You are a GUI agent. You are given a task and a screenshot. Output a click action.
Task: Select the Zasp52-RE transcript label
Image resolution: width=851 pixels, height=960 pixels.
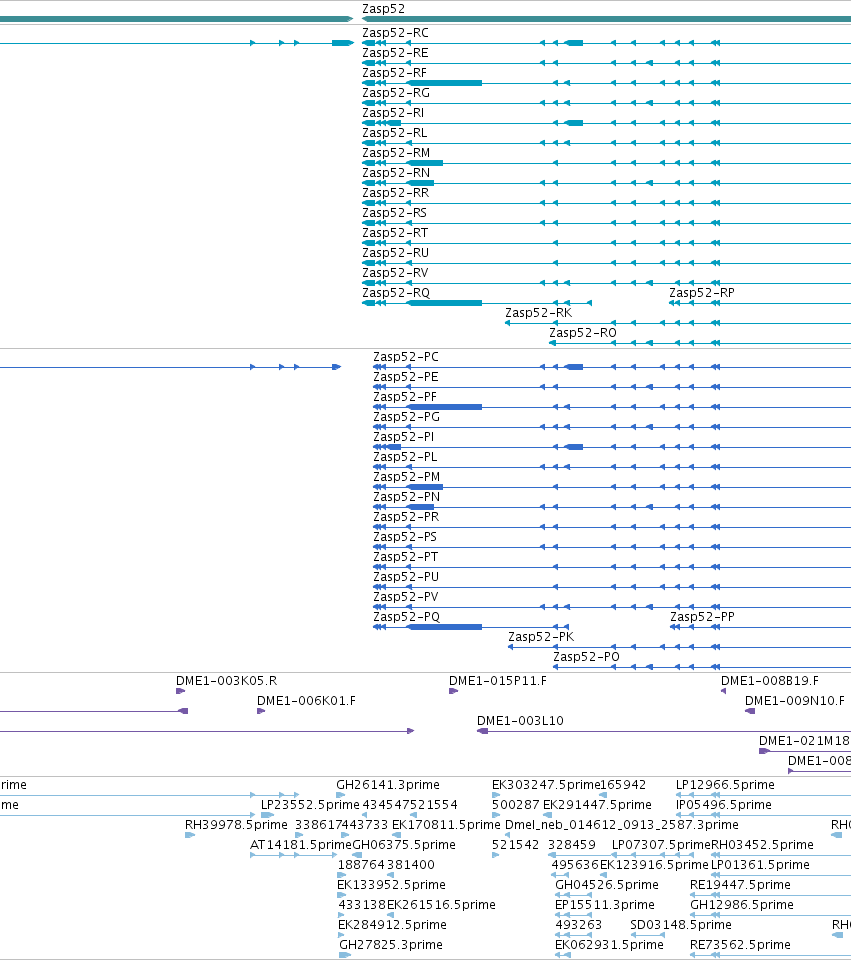(396, 53)
